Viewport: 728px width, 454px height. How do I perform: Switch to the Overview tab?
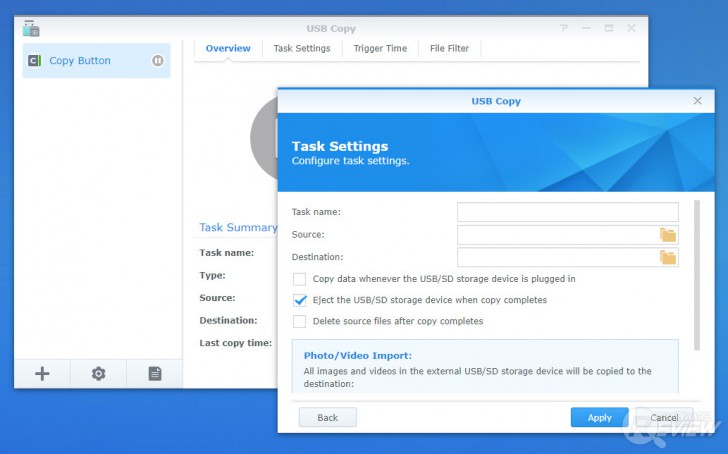coord(228,48)
